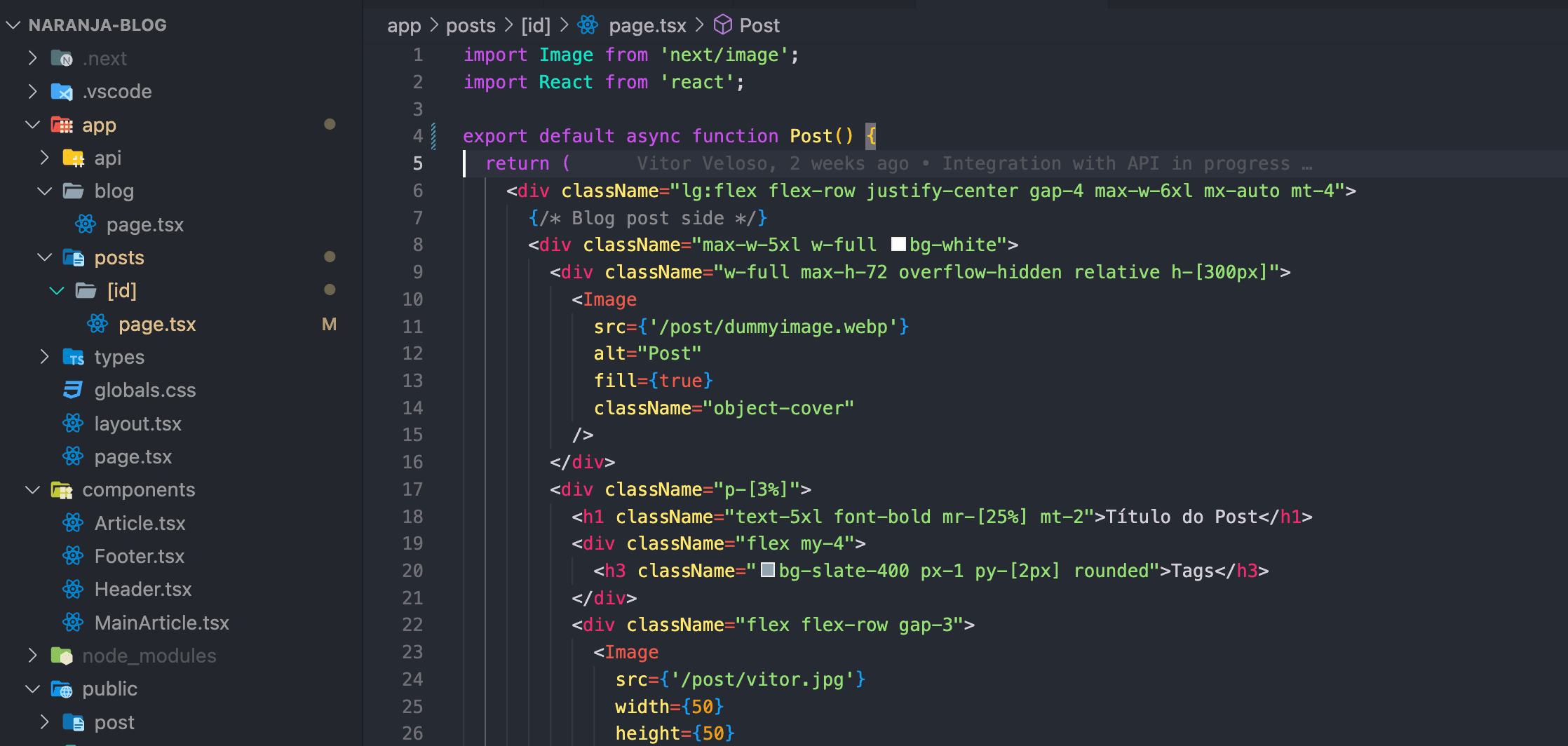Image resolution: width=1568 pixels, height=746 pixels.
Task: Collapse the [id] folder chevron
Action: (57, 290)
